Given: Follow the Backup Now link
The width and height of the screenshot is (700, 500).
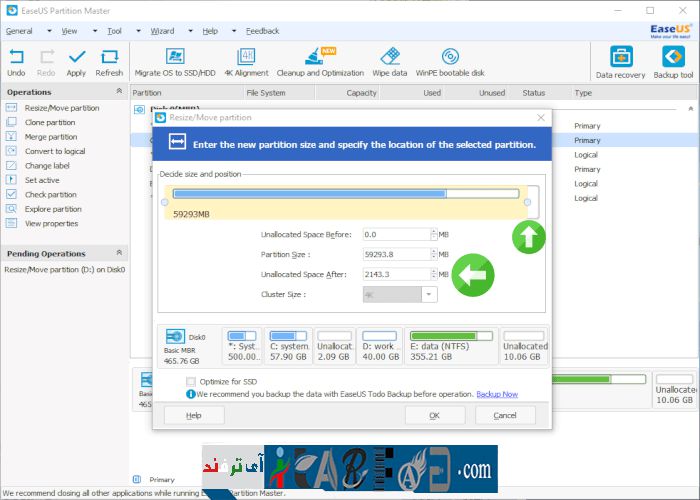Looking at the screenshot, I should 497,395.
